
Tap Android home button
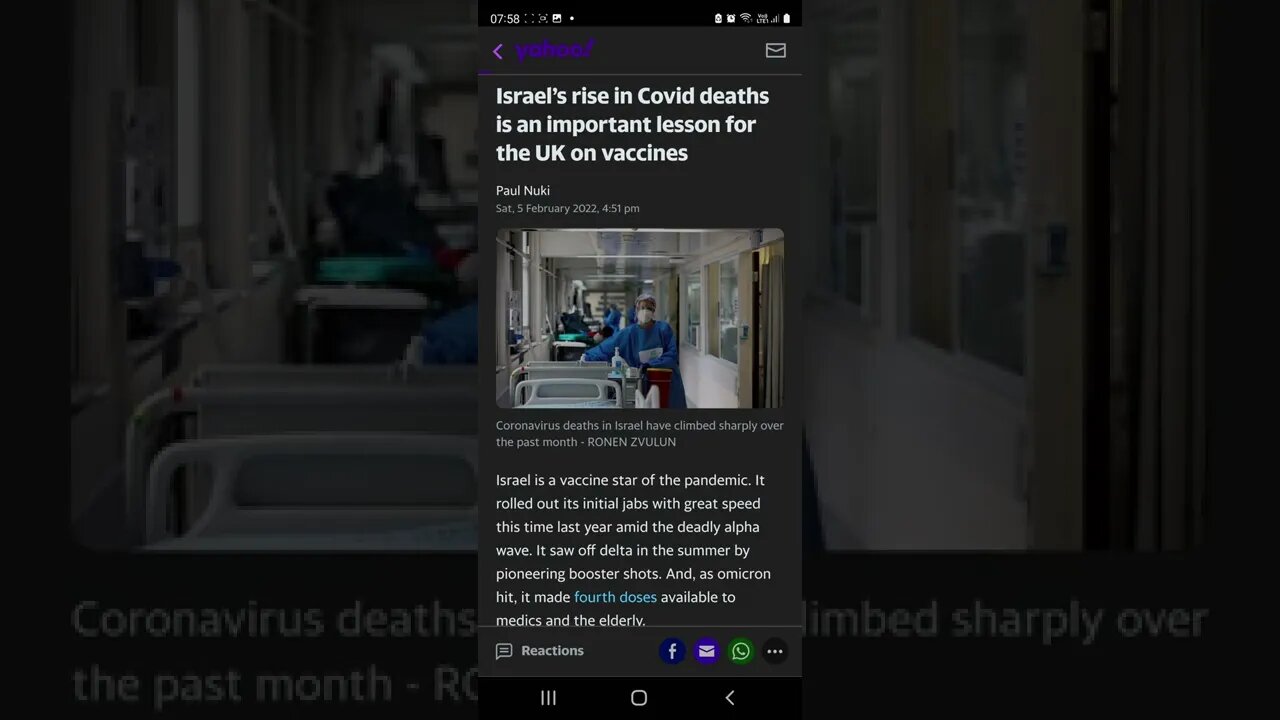[639, 698]
